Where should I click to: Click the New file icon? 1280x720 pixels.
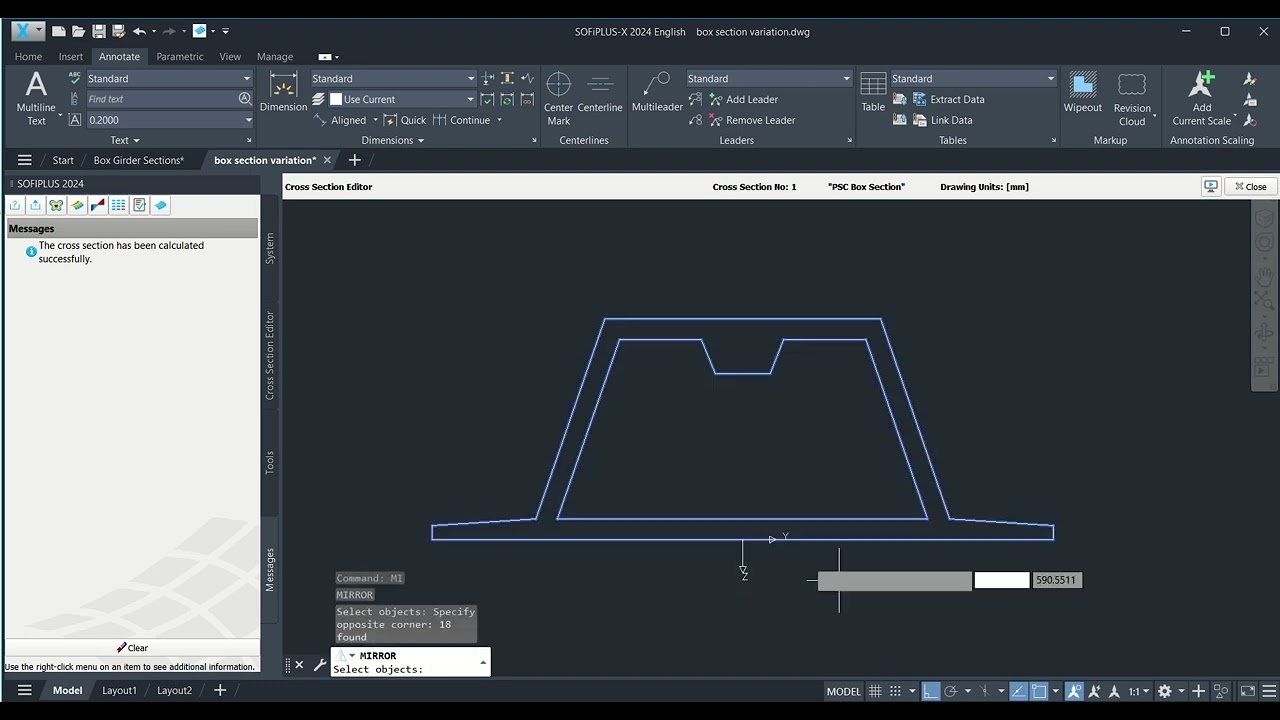tap(59, 32)
